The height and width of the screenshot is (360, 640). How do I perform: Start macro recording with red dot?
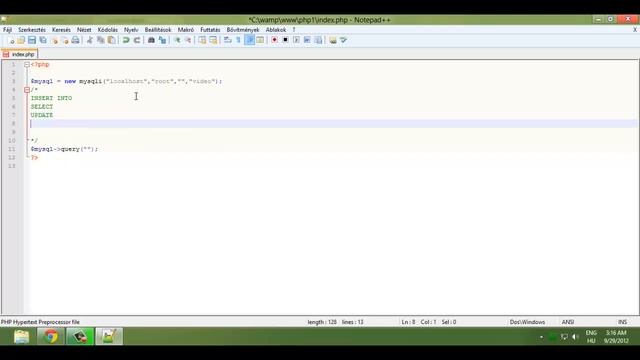275,40
